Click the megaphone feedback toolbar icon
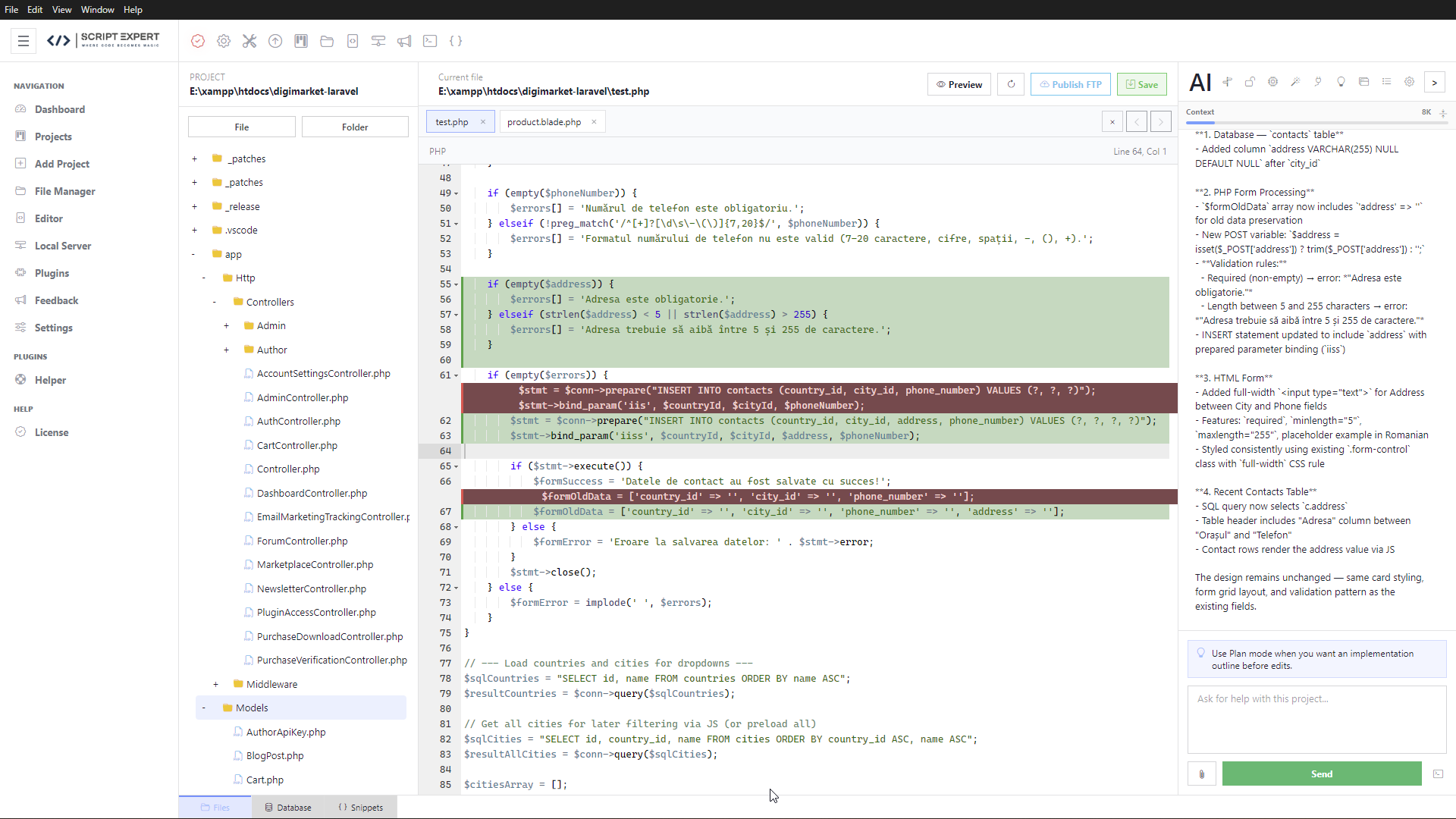 click(x=404, y=41)
